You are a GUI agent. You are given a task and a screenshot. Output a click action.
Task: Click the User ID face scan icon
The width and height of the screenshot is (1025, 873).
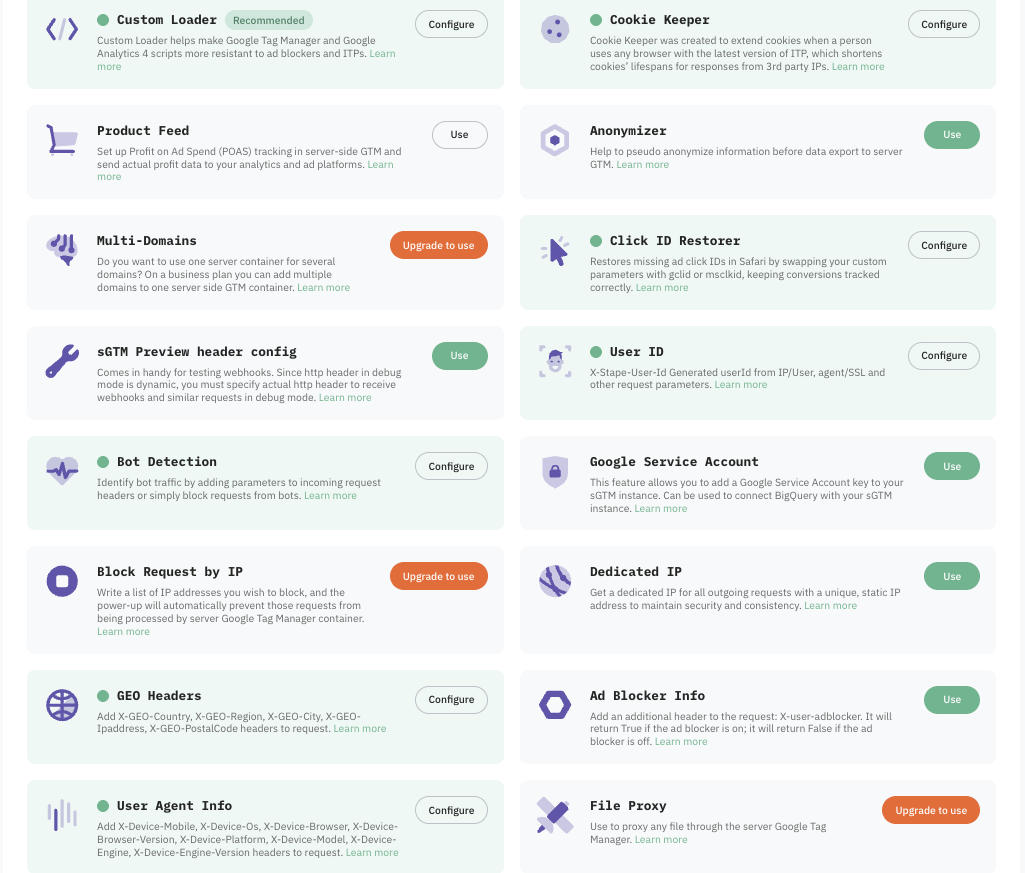click(x=555, y=361)
